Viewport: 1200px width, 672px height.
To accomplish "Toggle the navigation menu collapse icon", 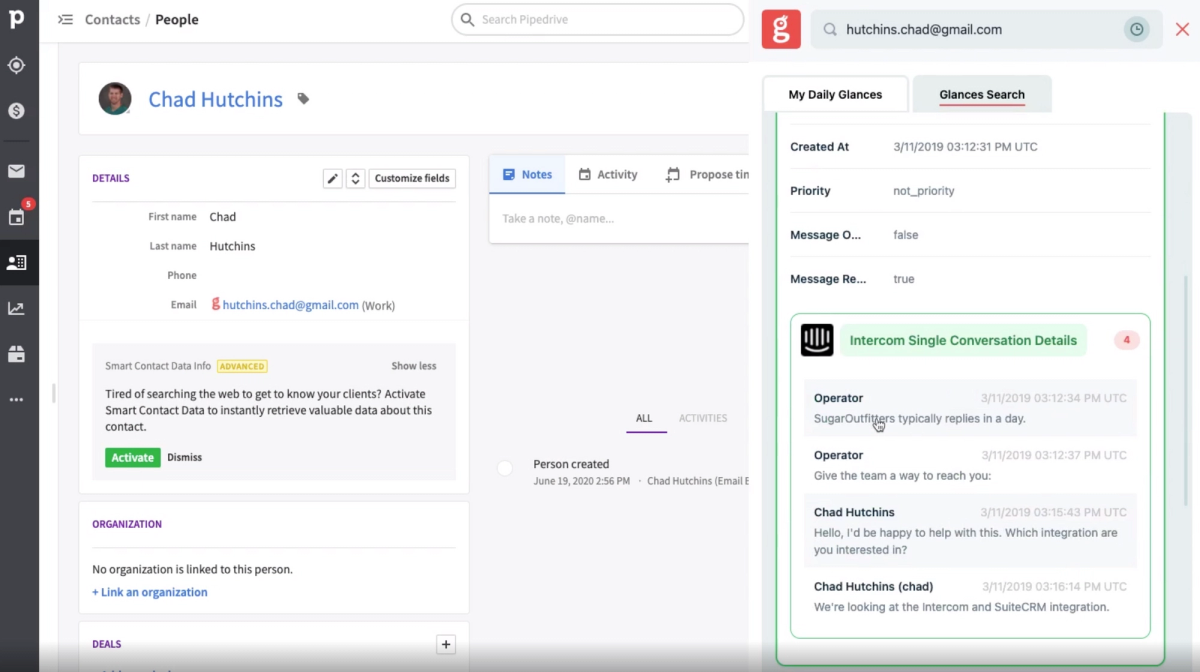I will point(65,19).
